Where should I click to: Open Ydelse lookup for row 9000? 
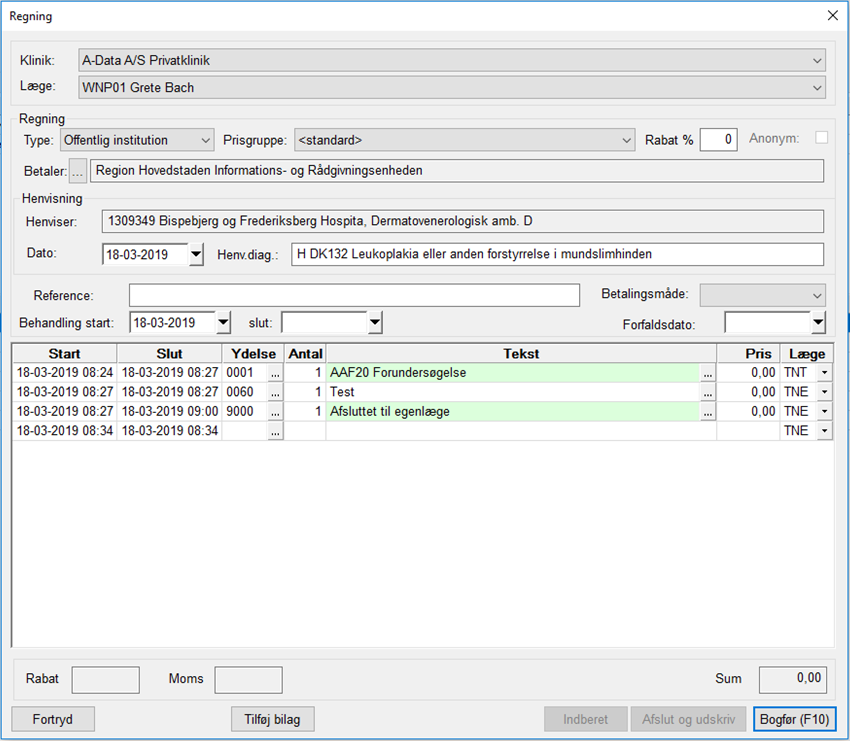(x=275, y=412)
